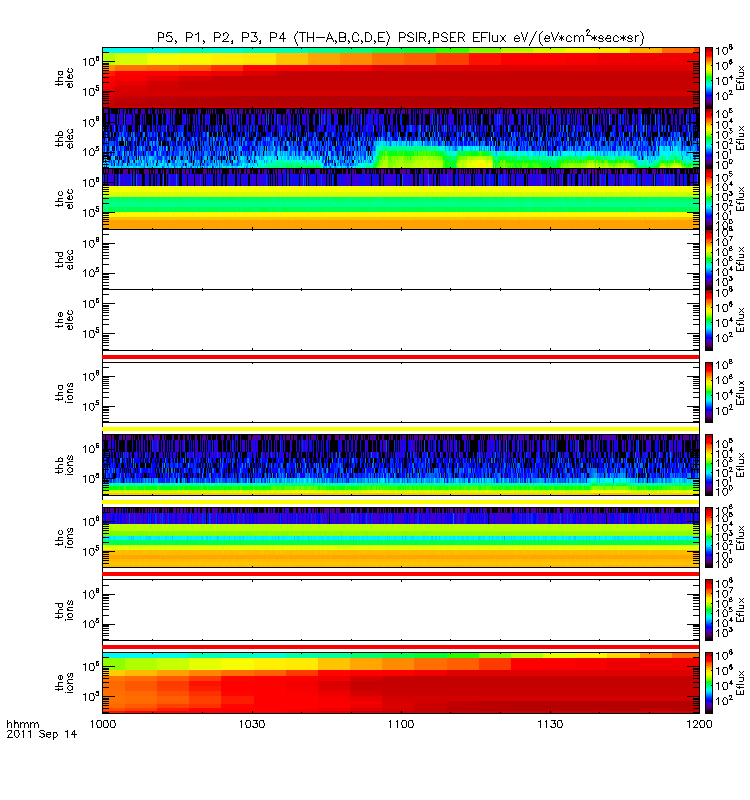Click the "2011 Sep 14" date label
This screenshot has height=800, width=750.
tap(42, 734)
